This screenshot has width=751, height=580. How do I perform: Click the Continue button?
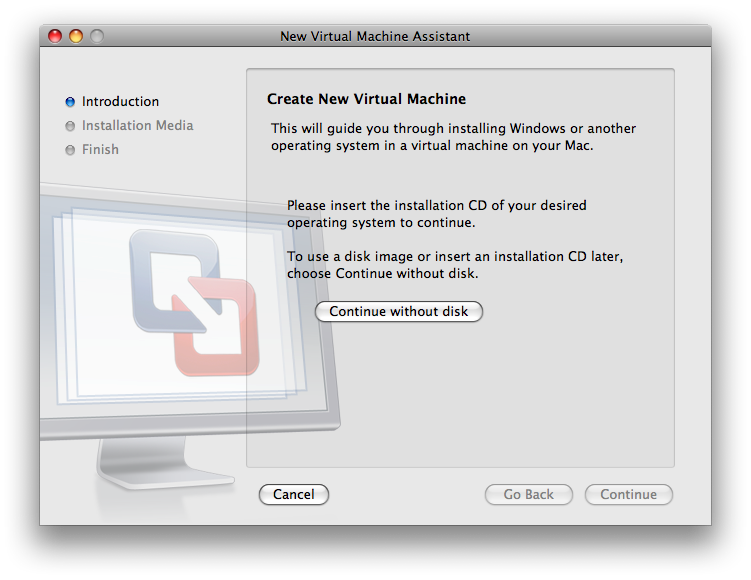[628, 494]
